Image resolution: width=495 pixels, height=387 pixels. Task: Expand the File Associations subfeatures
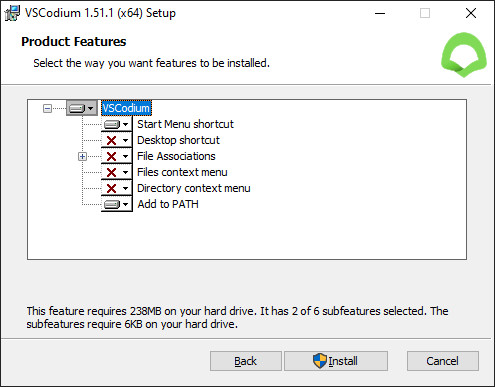point(82,156)
